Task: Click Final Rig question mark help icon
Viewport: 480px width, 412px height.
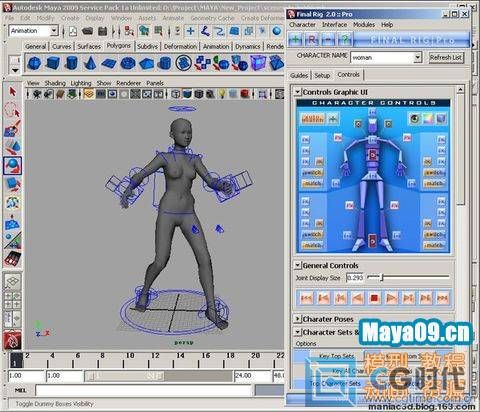Action: (x=345, y=40)
